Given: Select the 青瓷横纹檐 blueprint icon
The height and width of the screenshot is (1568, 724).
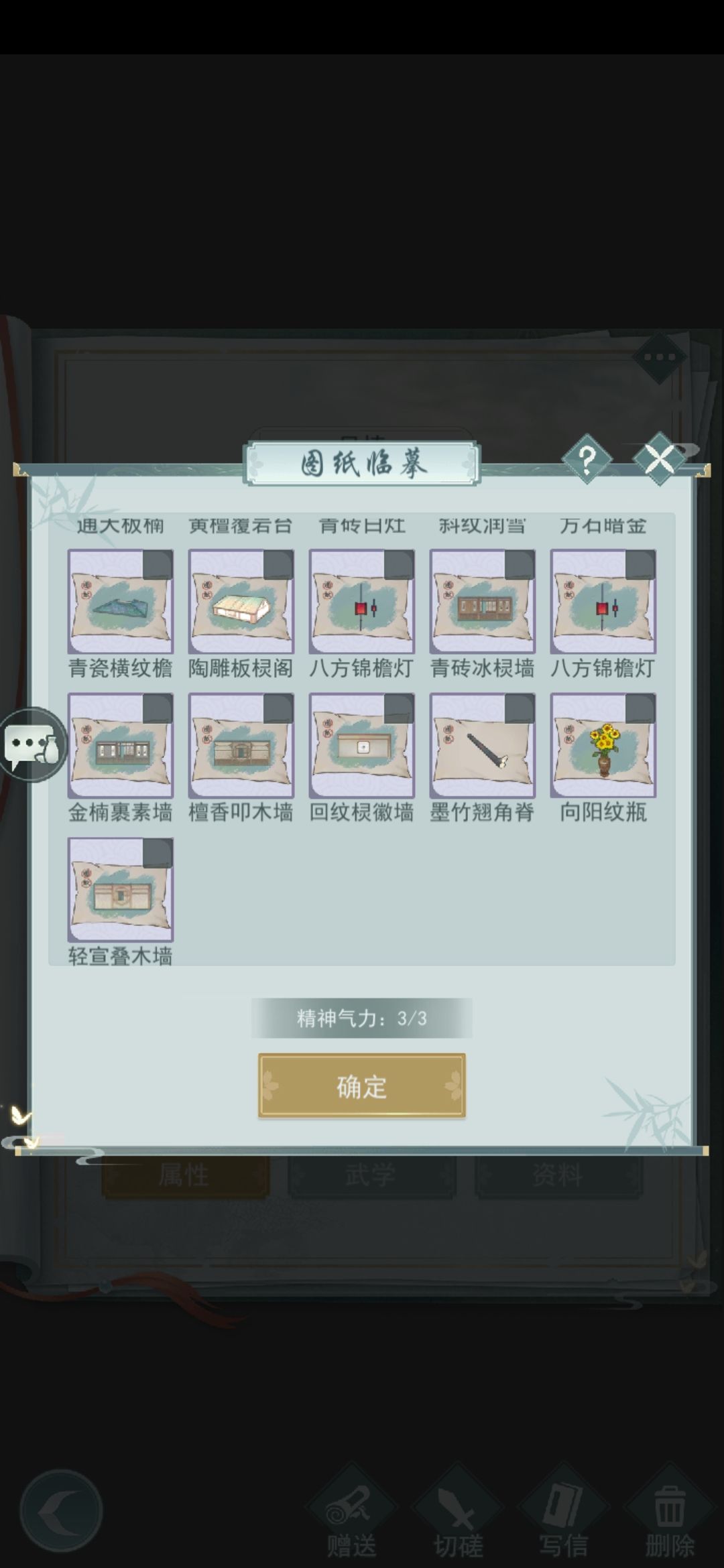Looking at the screenshot, I should coord(121,602).
